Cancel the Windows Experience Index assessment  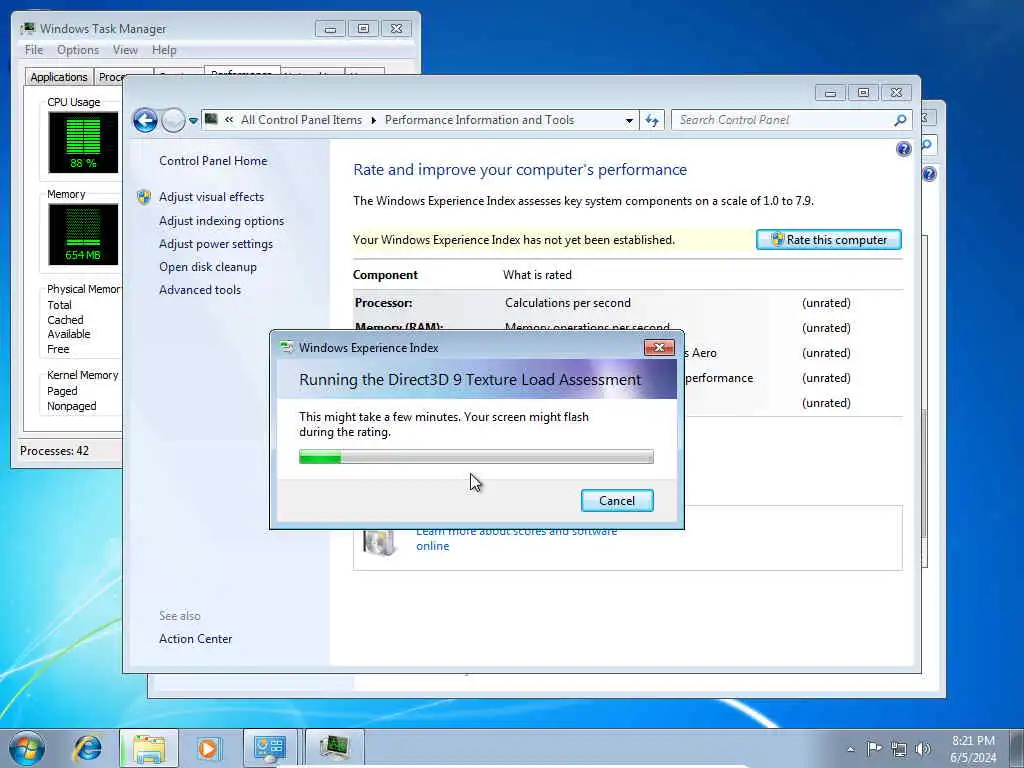click(616, 501)
